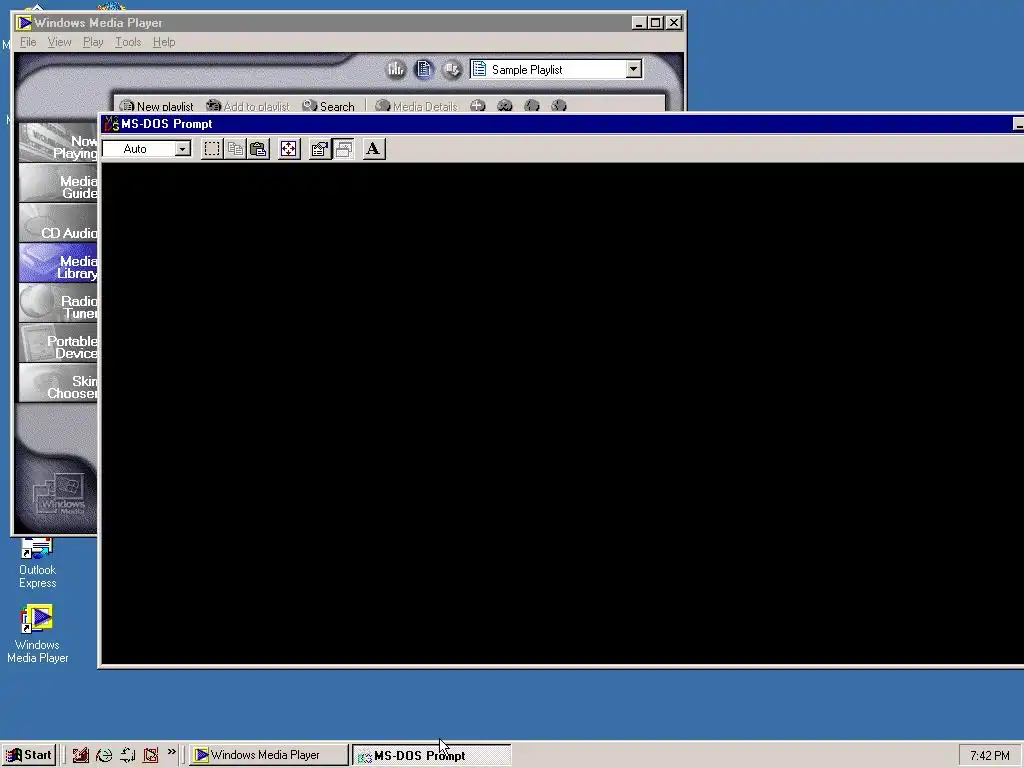Open the Auto font size dropdown
Viewport: 1024px width, 768px height.
tap(183, 149)
